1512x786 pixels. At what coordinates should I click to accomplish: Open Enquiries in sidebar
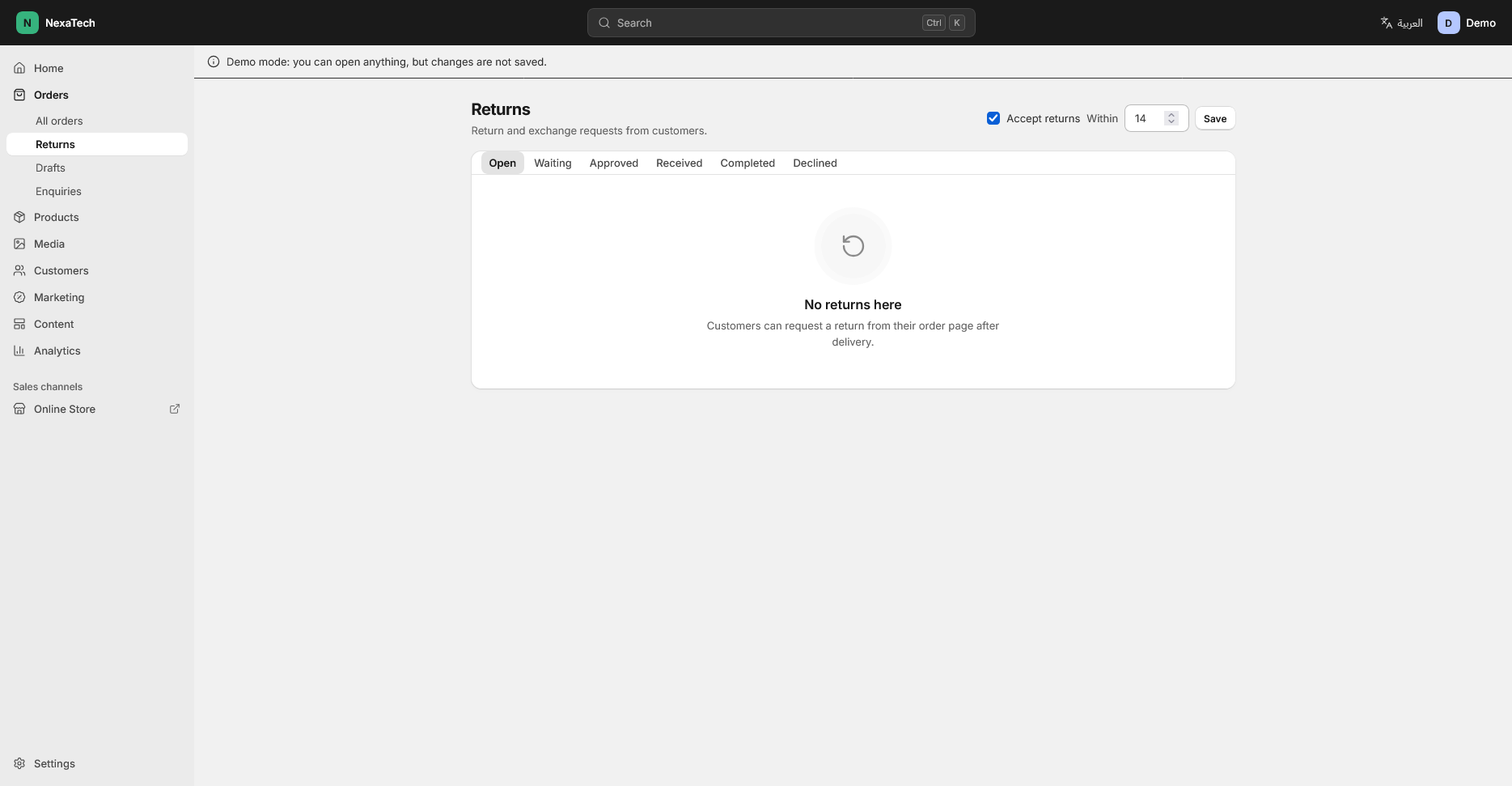[97, 191]
